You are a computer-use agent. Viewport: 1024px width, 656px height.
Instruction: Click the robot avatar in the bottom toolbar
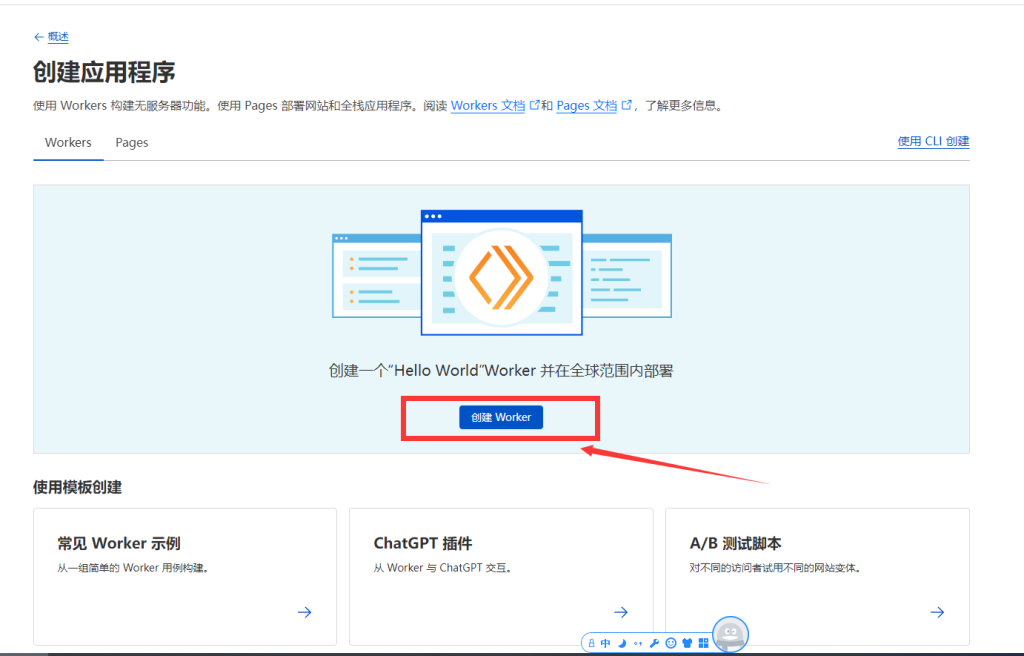(x=729, y=634)
